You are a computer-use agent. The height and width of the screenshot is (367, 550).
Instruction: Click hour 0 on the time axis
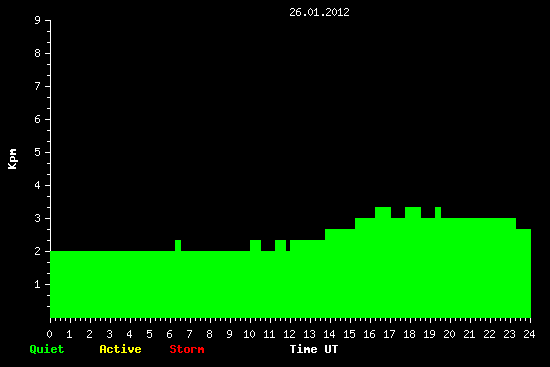click(x=49, y=334)
